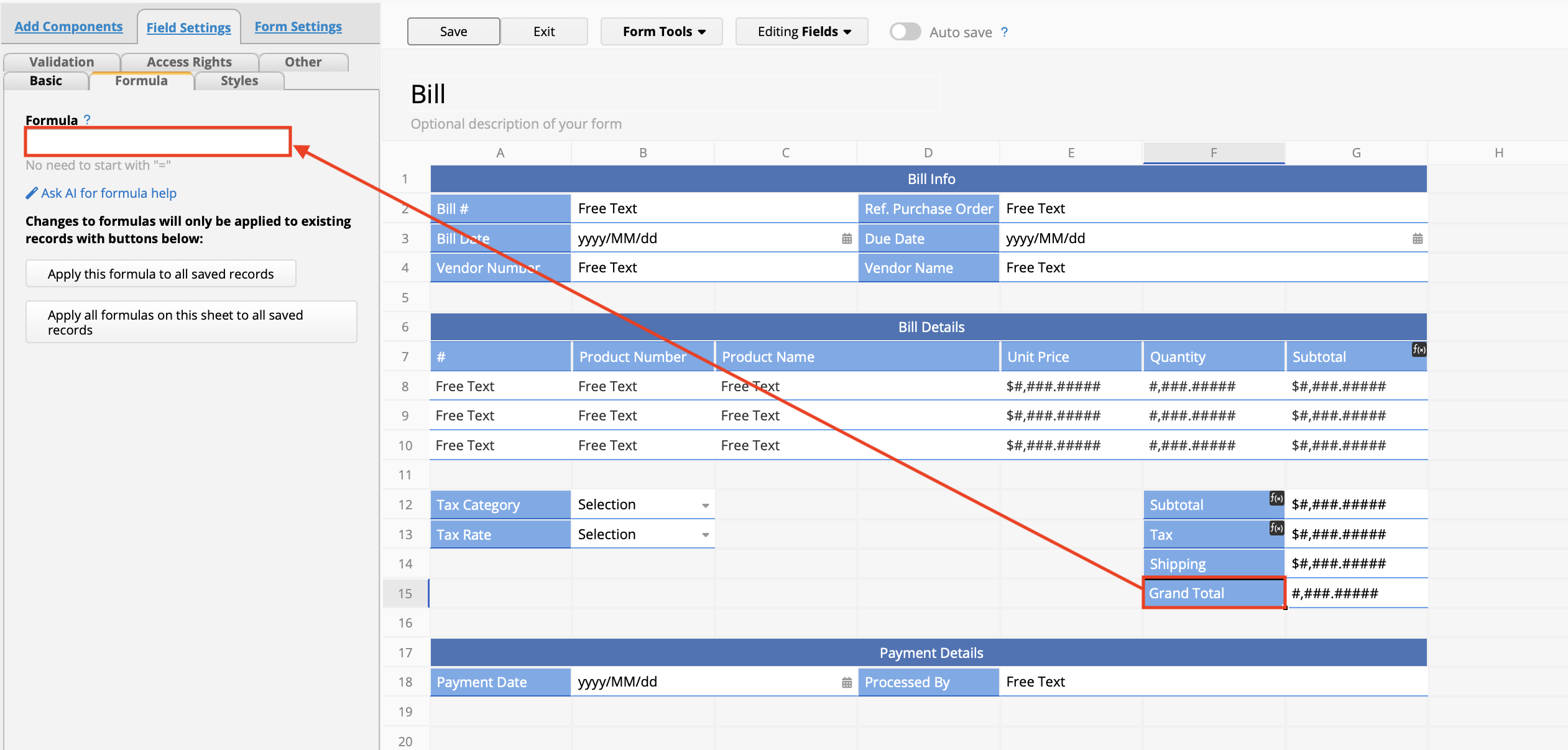
Task: Select the Quantity column header cell
Action: (x=1214, y=356)
